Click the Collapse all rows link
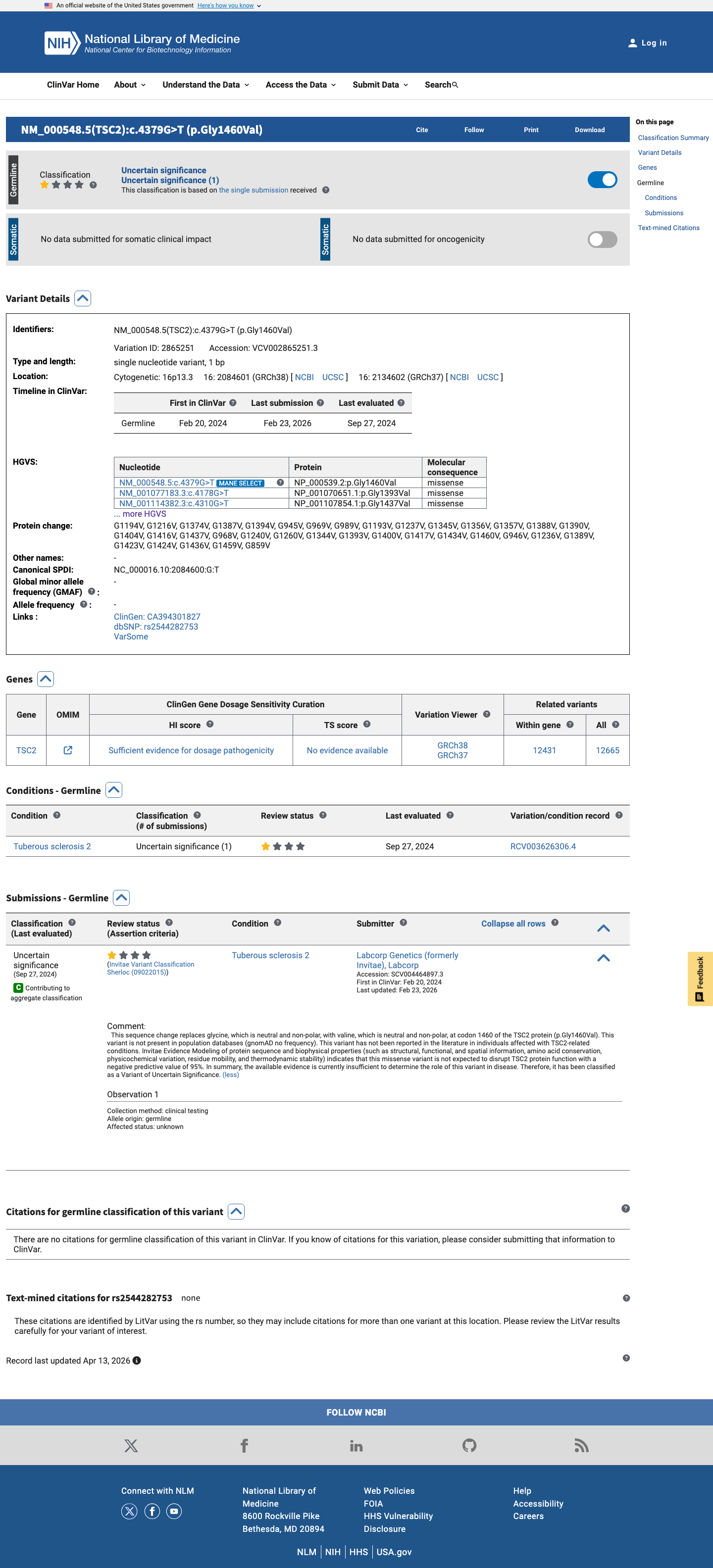 tap(513, 924)
